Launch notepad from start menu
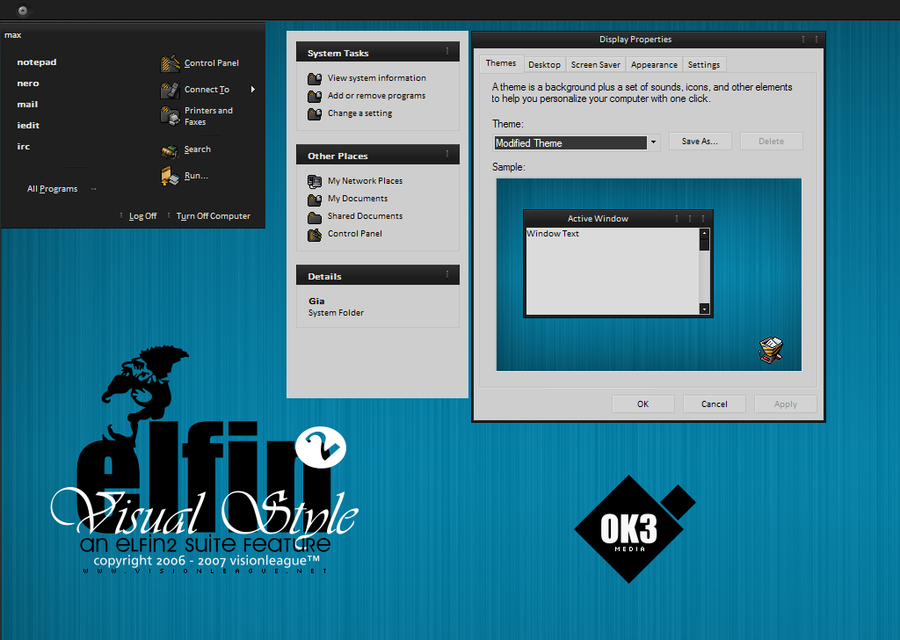Viewport: 900px width, 640px height. tap(37, 62)
